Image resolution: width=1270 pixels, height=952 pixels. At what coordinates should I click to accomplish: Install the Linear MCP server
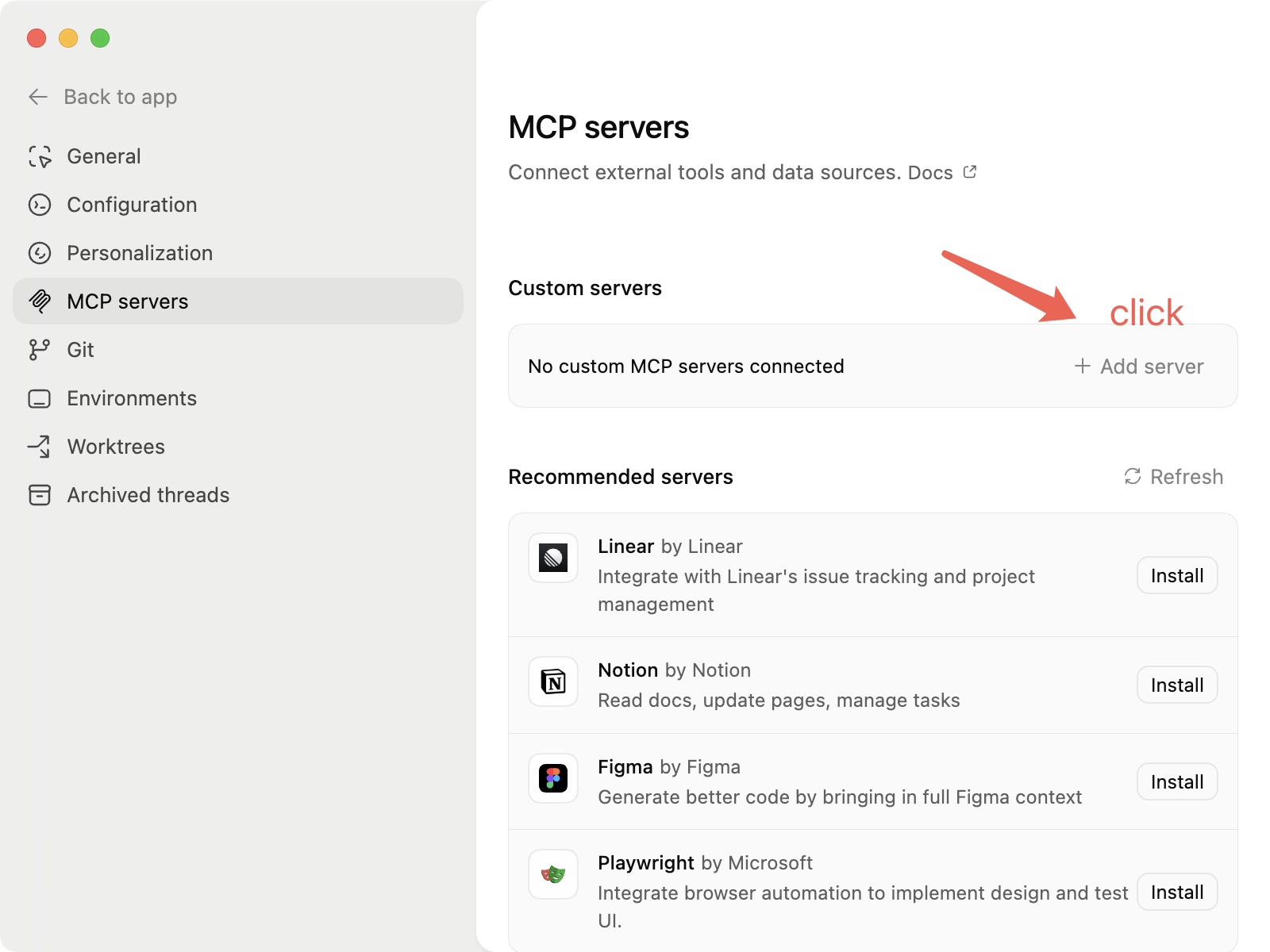[x=1177, y=576]
